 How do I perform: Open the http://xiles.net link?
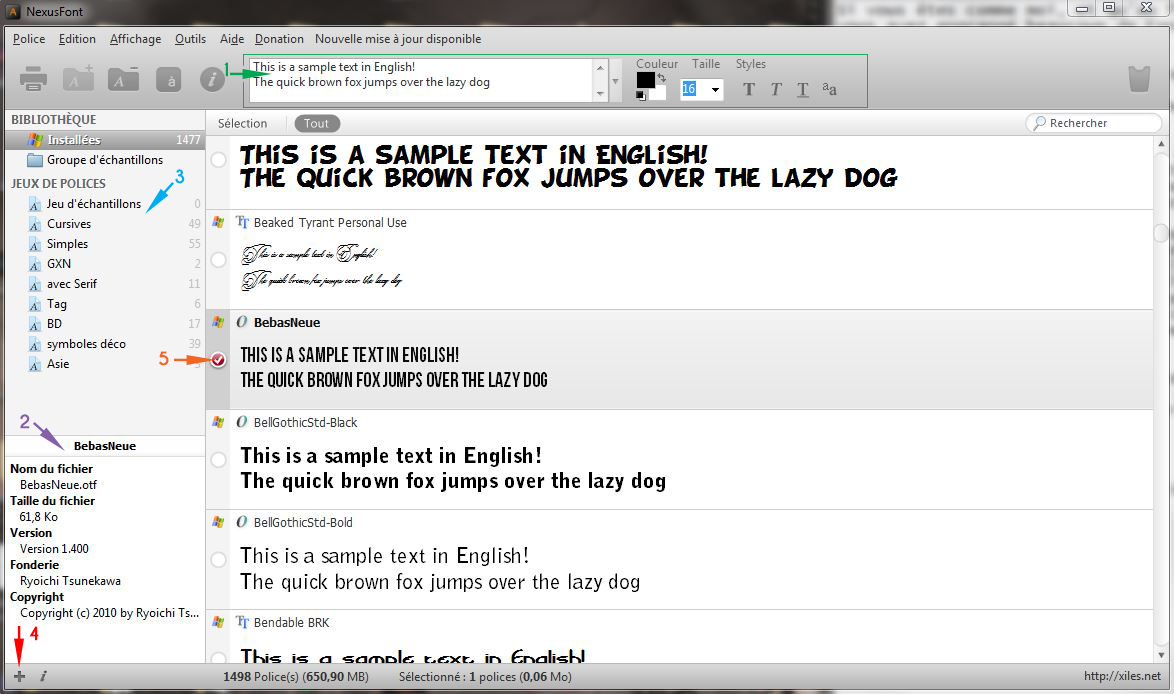pos(1122,676)
